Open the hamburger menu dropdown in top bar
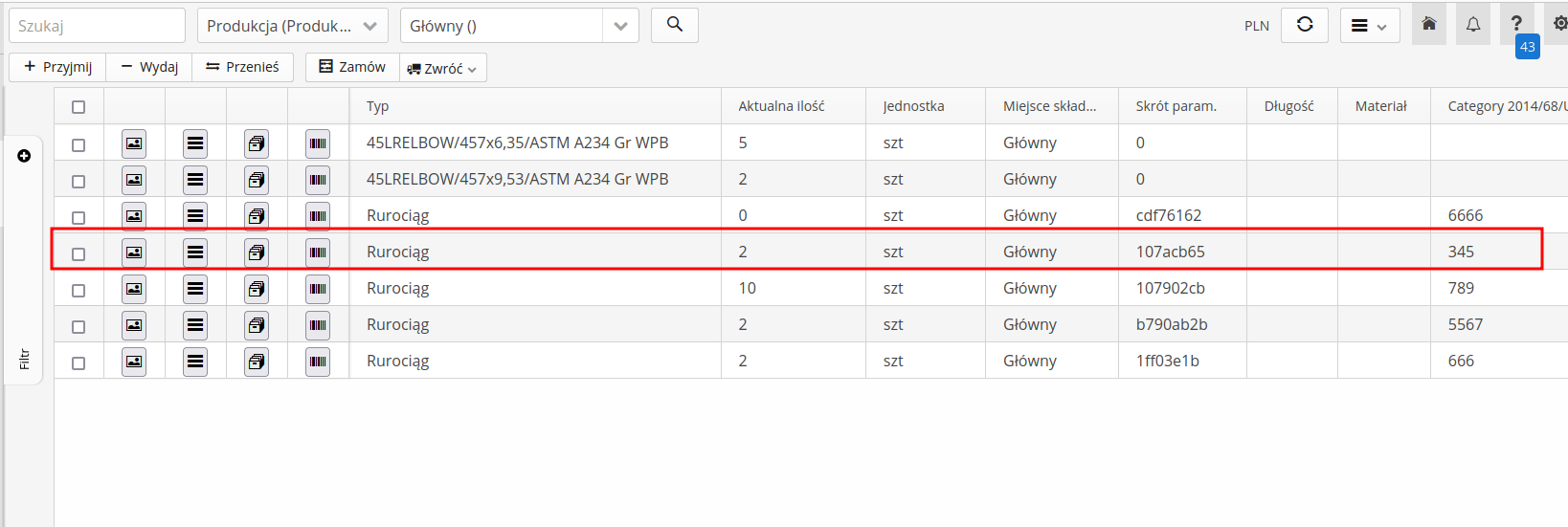Screen dimensions: 1568x527 click(1369, 26)
